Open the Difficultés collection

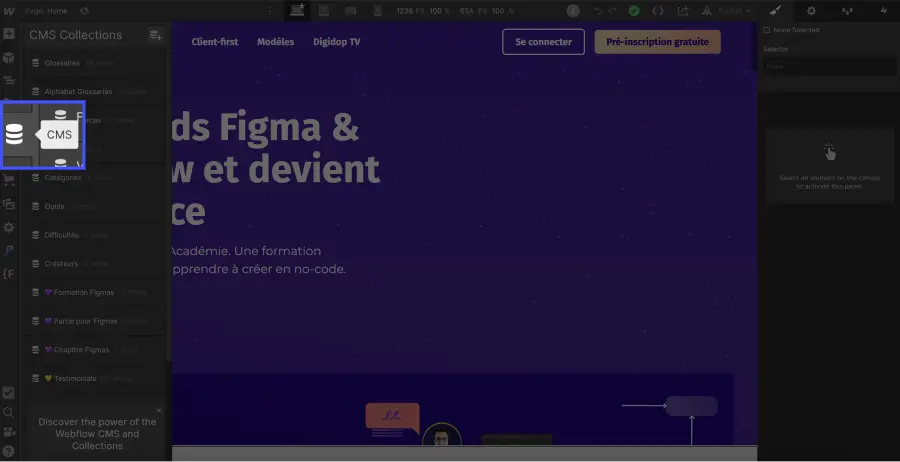pyautogui.click(x=95, y=235)
